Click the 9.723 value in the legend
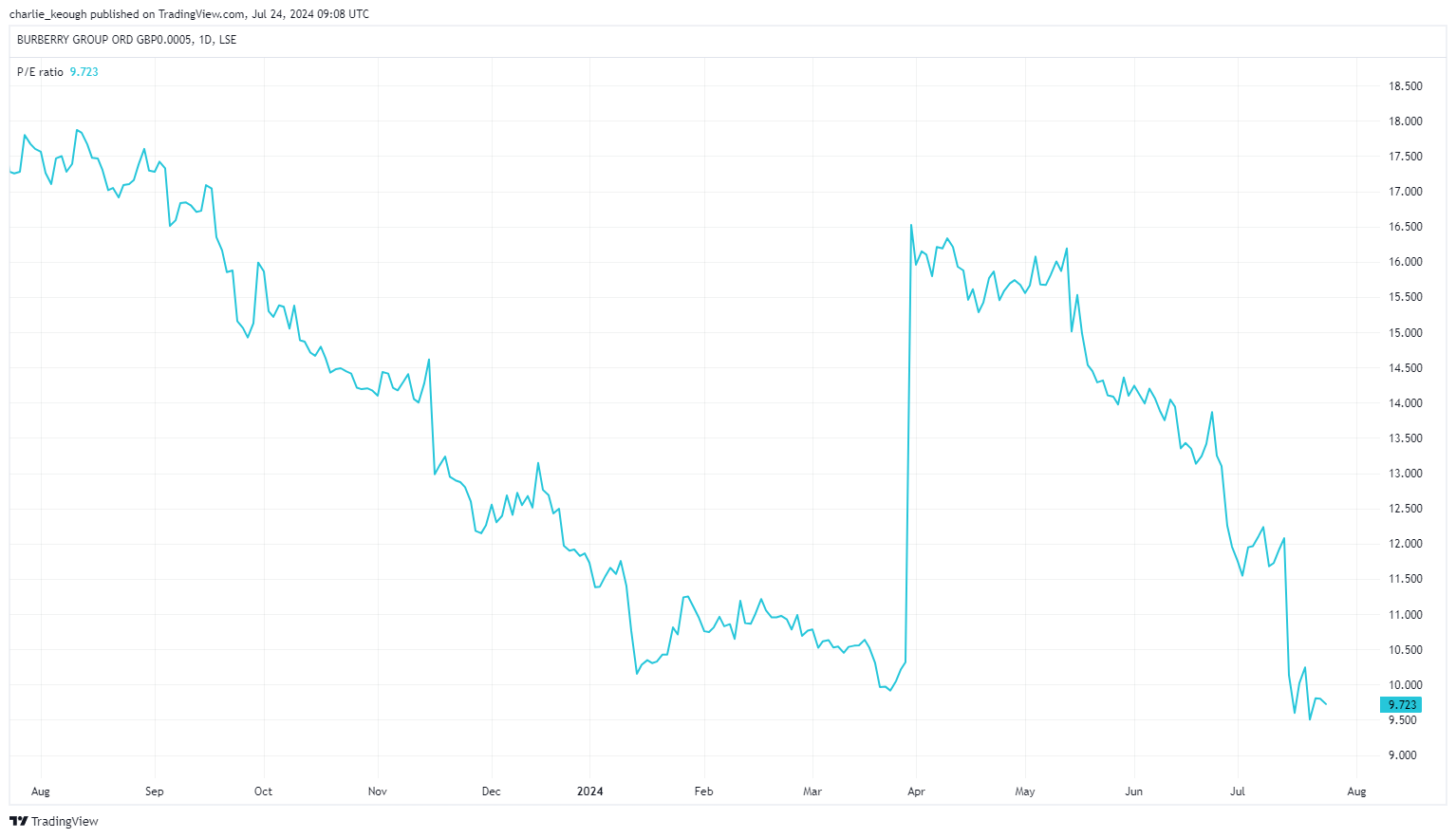1456x838 pixels. 84,72
